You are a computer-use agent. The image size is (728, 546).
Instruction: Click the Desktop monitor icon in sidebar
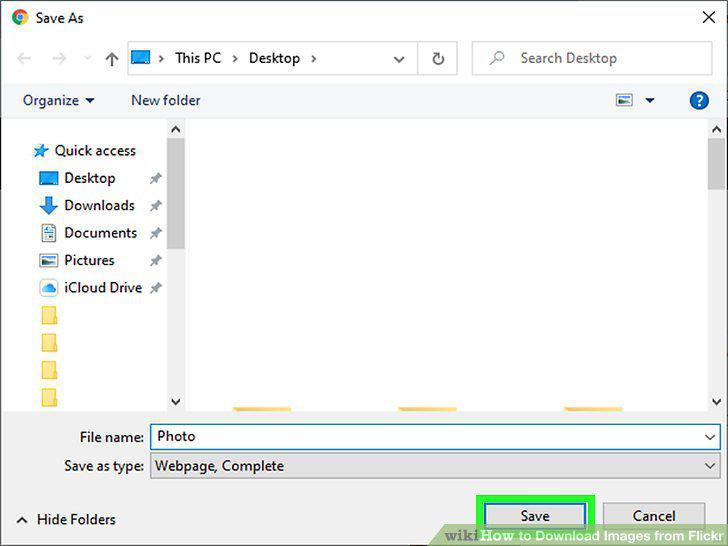(49, 178)
